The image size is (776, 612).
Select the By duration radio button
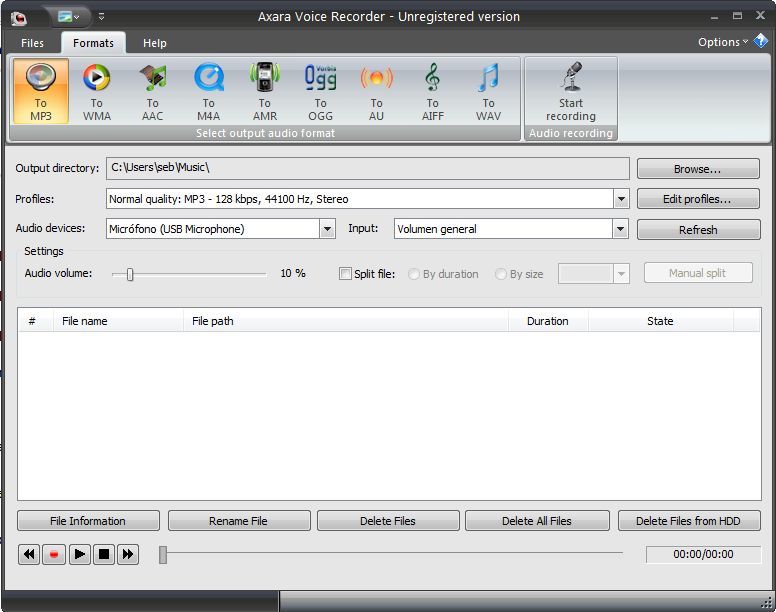(414, 274)
